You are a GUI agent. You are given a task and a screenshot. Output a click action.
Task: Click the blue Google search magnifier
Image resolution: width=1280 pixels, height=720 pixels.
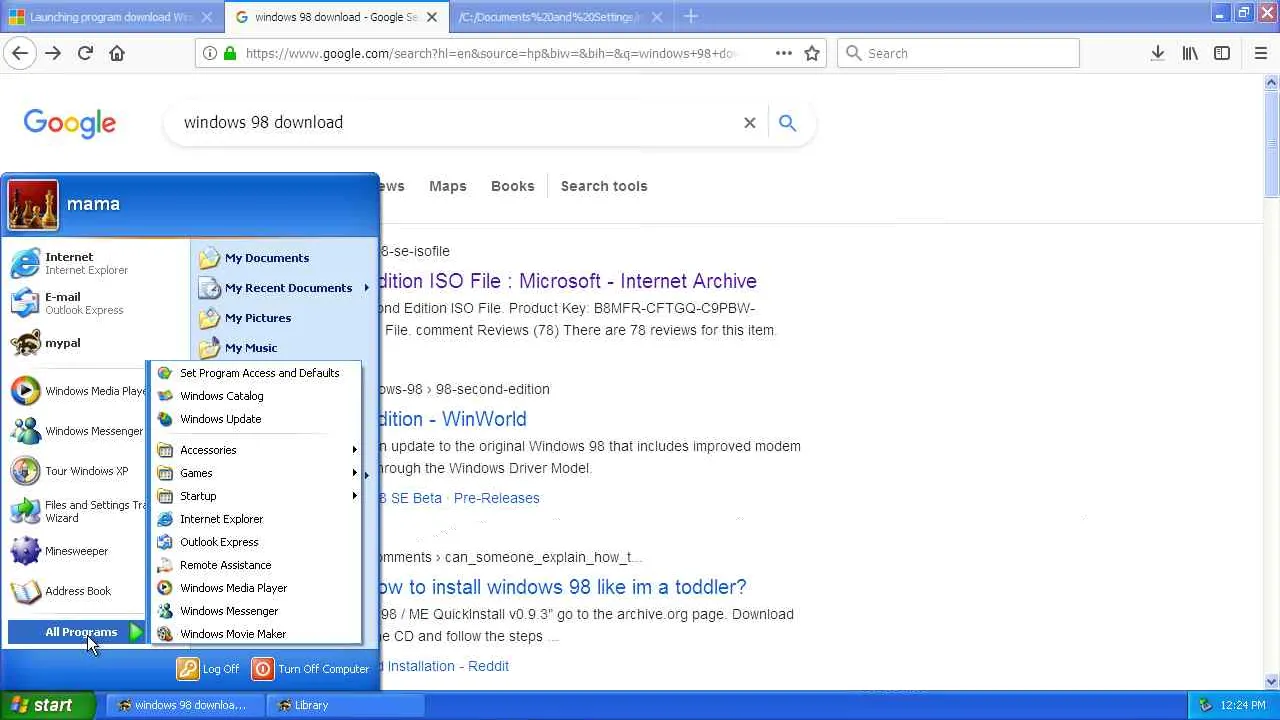click(x=787, y=123)
